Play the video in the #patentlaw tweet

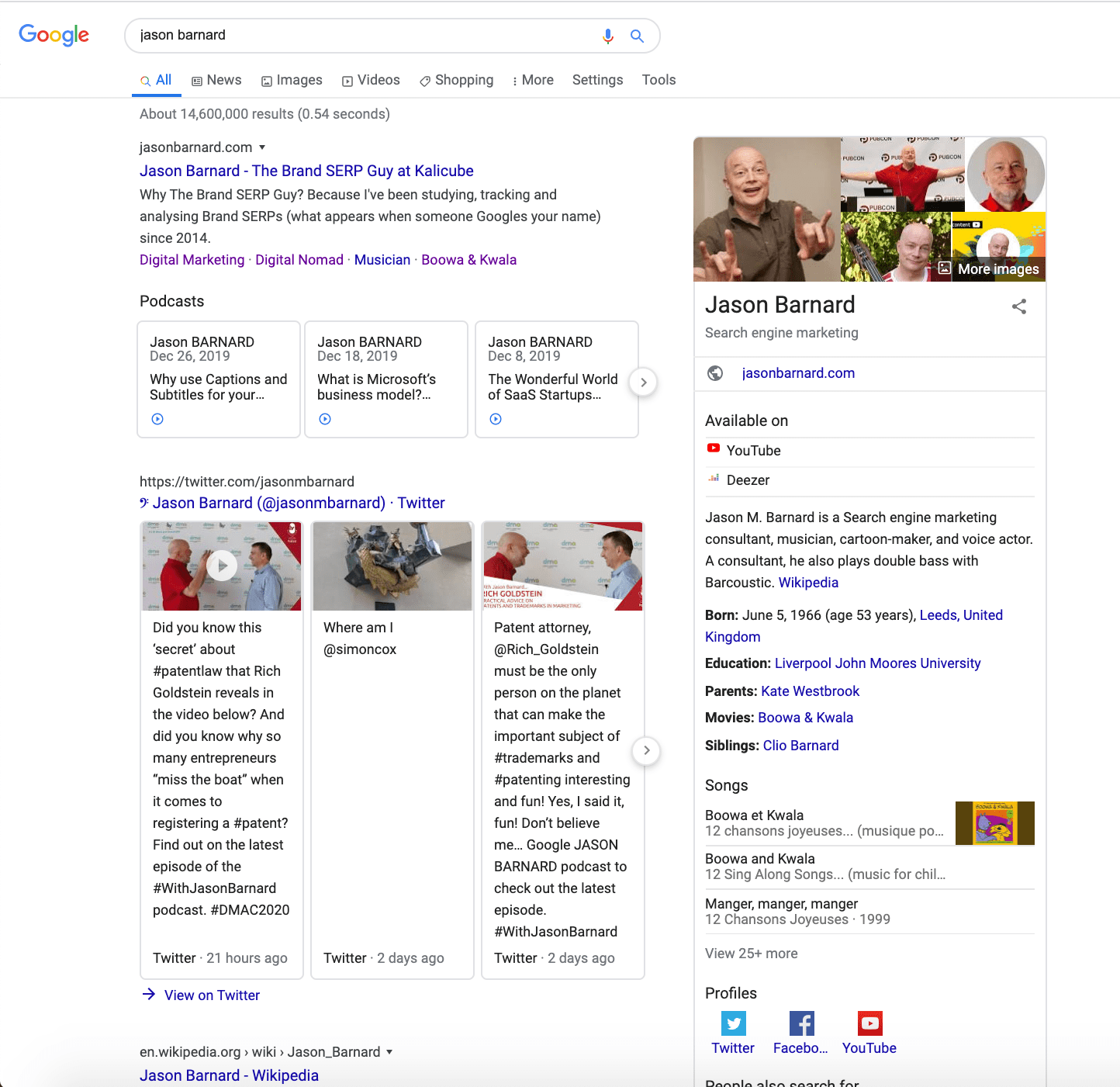click(x=223, y=566)
